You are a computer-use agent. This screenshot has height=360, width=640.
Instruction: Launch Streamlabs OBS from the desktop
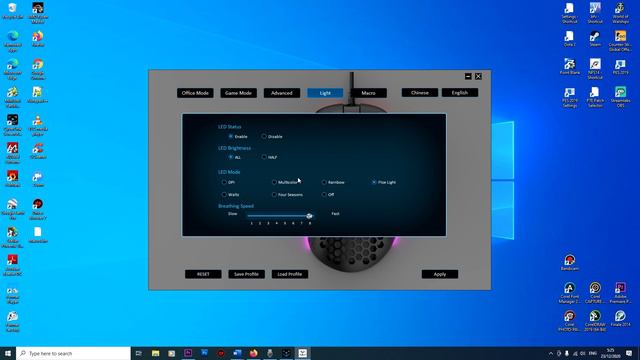pos(620,96)
